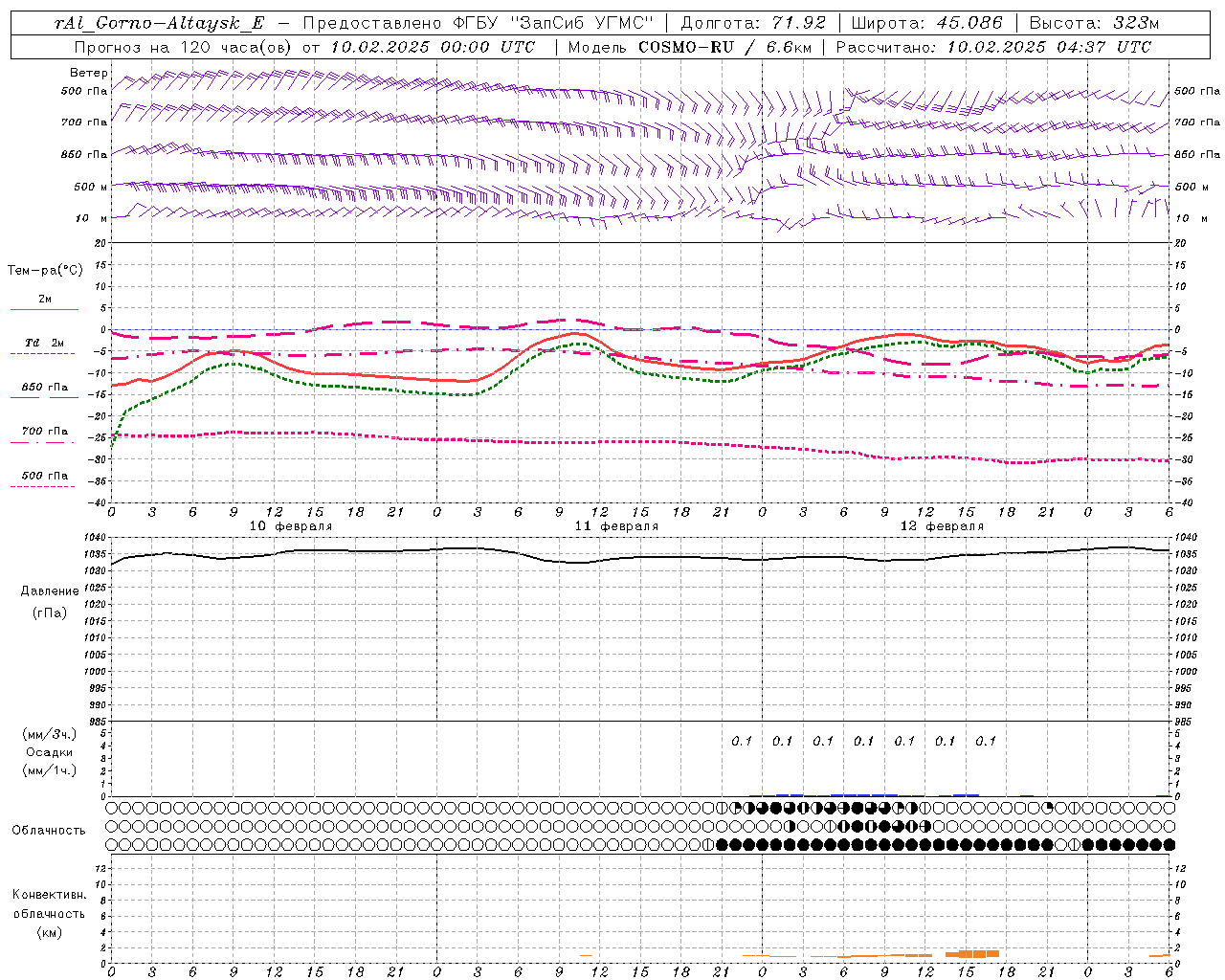Click the model name COSMO-RU / 6.6км
Screen dimensions: 1225x980
click(724, 47)
